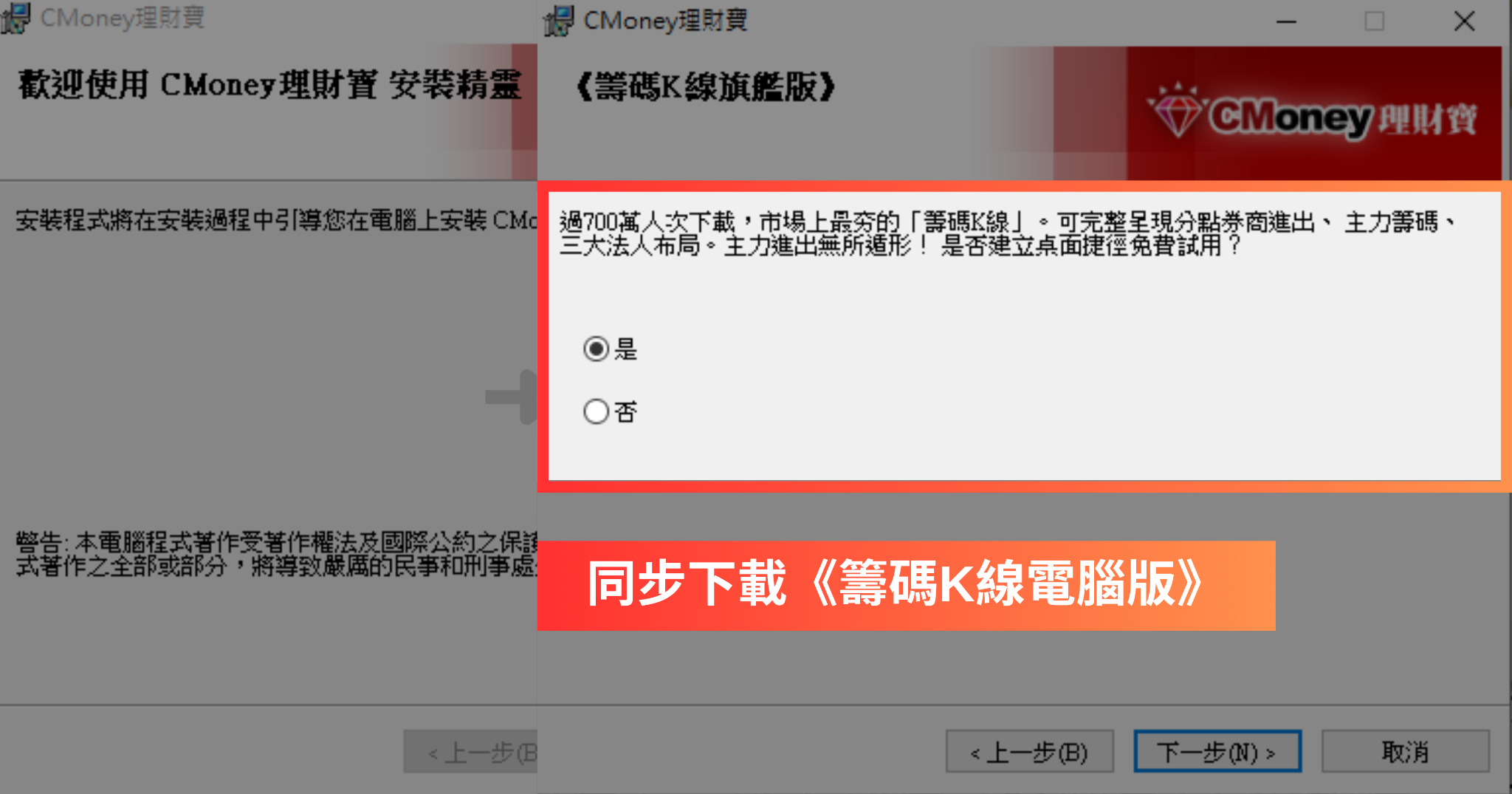This screenshot has width=1512, height=794.
Task: Click the installer icon in left title bar
Action: pos(16,18)
